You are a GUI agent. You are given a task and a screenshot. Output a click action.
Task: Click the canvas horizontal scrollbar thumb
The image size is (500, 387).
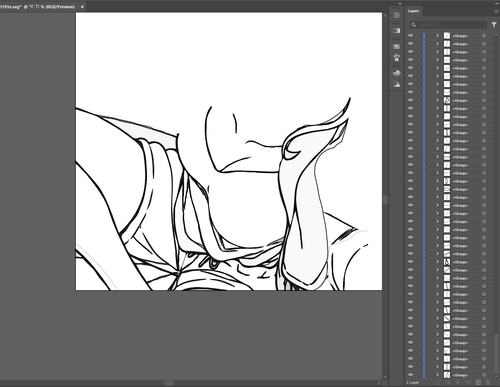tap(169, 383)
